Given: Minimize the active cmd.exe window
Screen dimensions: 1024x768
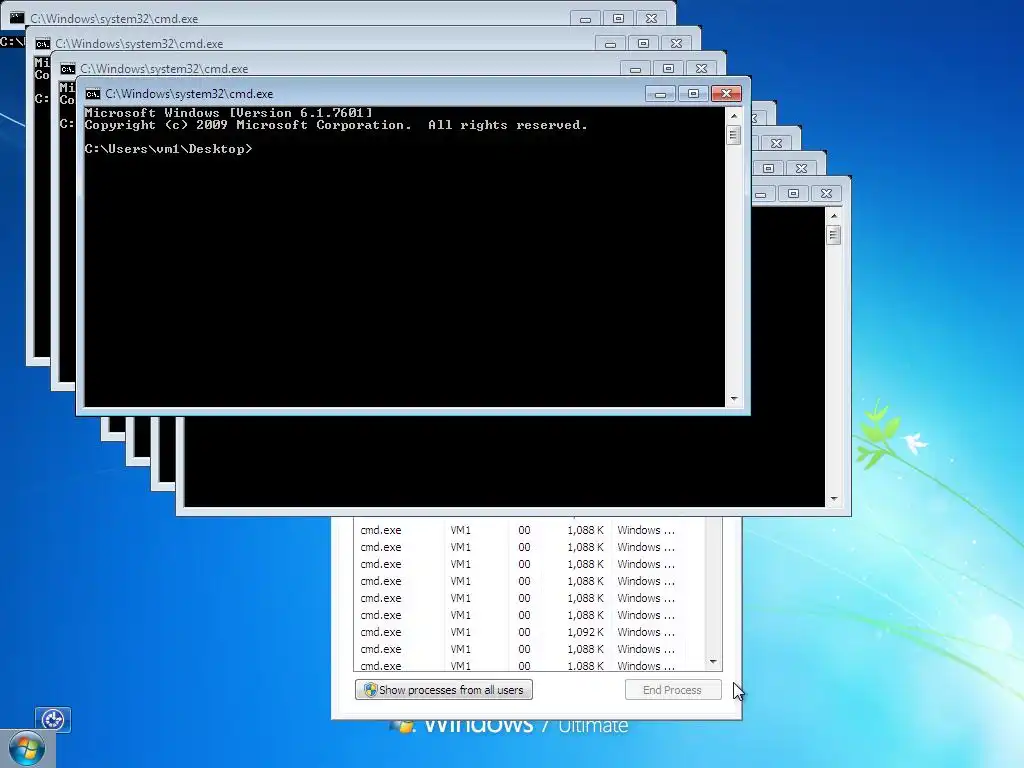Looking at the screenshot, I should coord(660,94).
